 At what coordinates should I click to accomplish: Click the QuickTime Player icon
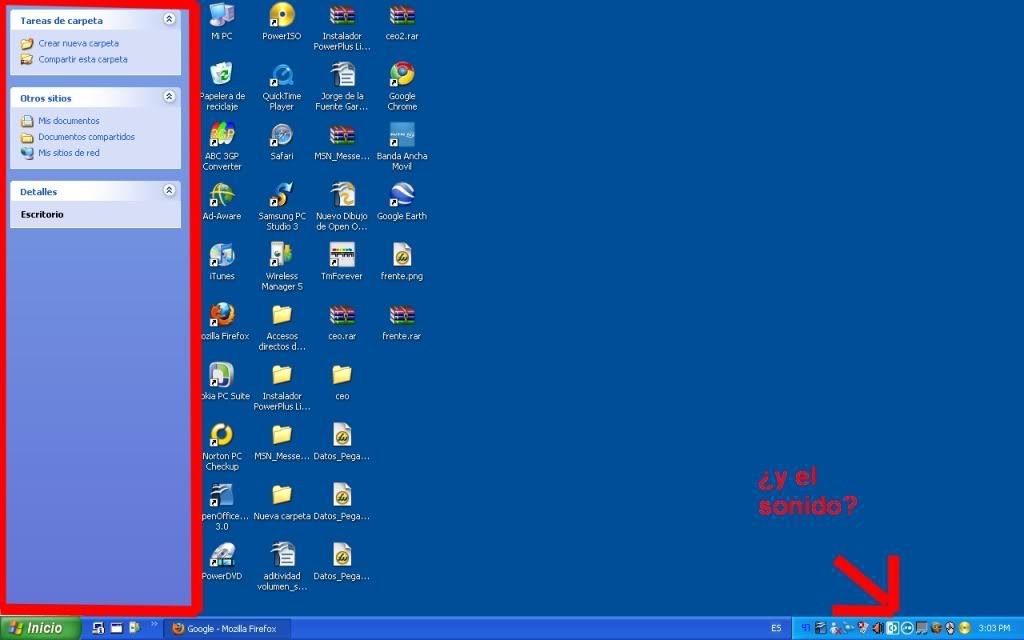tap(282, 76)
